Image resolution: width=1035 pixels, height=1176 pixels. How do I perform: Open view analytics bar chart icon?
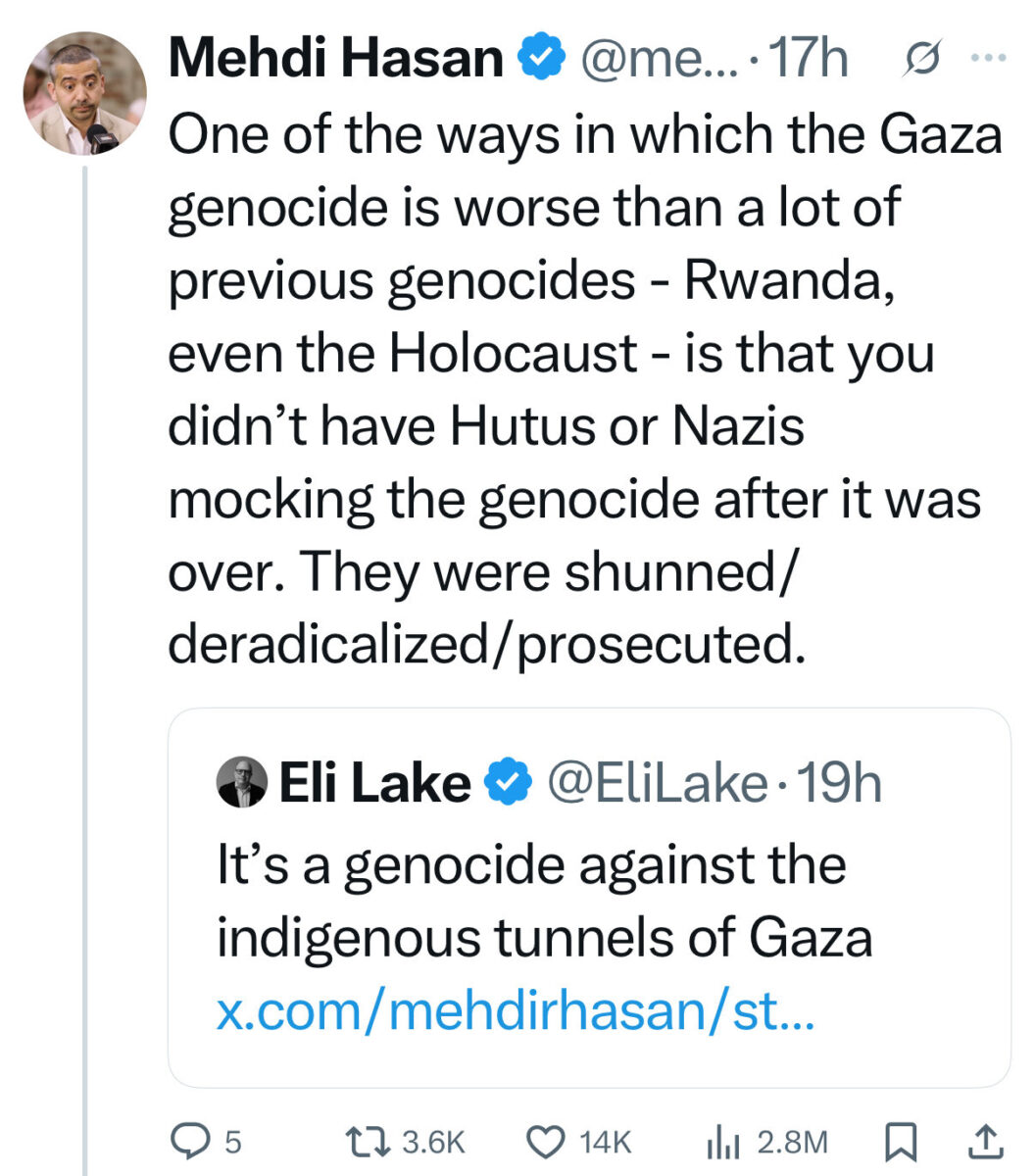click(x=722, y=1141)
